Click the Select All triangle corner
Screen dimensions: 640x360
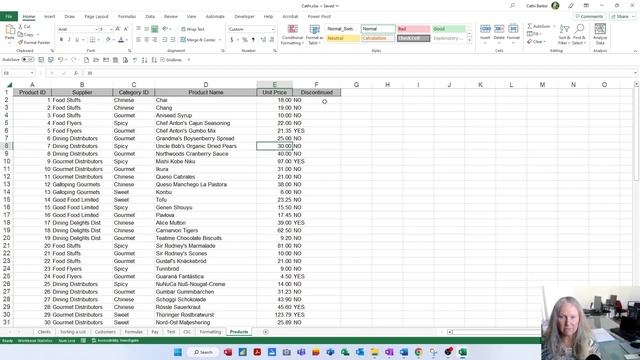(x=9, y=85)
